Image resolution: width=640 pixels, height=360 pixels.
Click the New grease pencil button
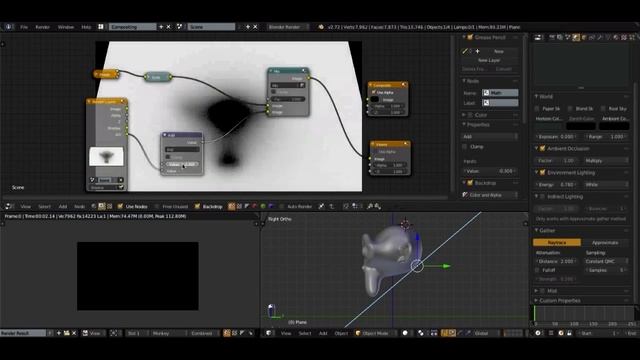click(499, 51)
